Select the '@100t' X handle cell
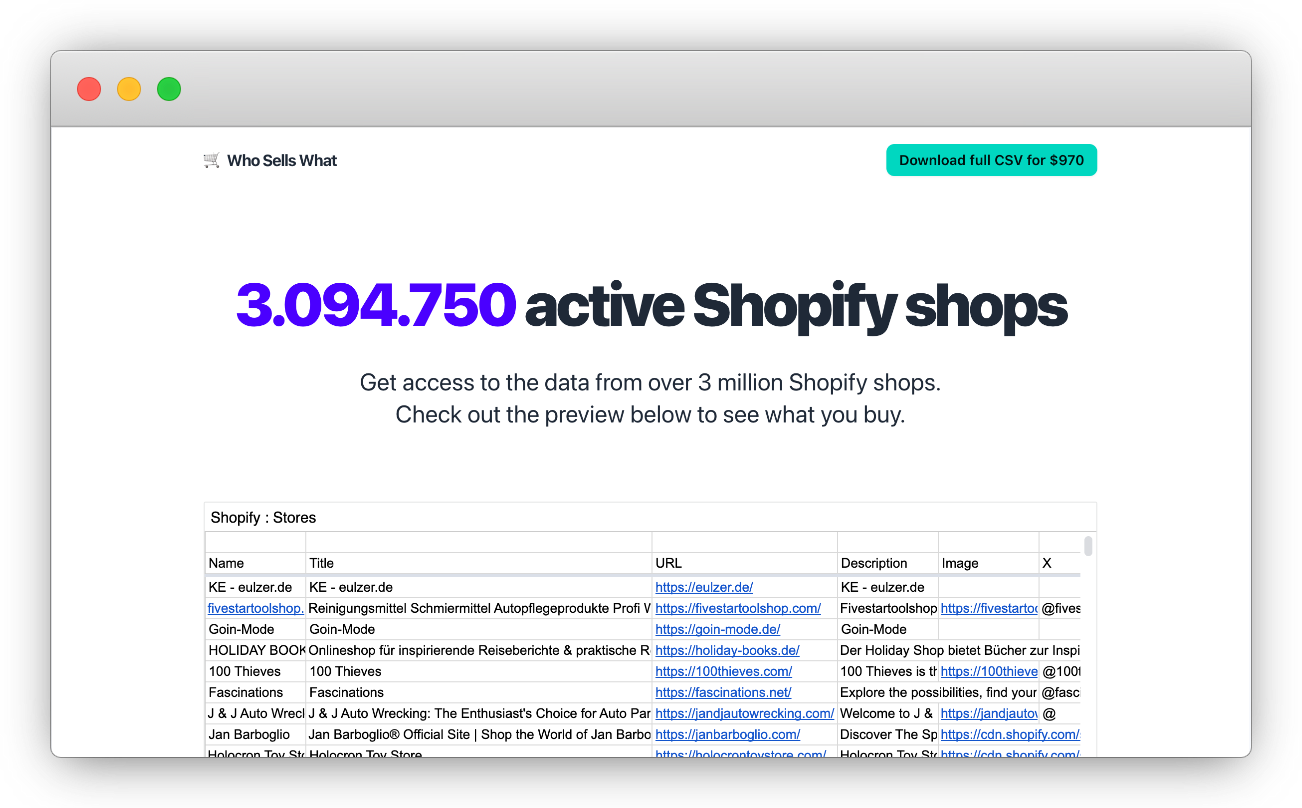This screenshot has height=808, width=1302. coord(1060,671)
